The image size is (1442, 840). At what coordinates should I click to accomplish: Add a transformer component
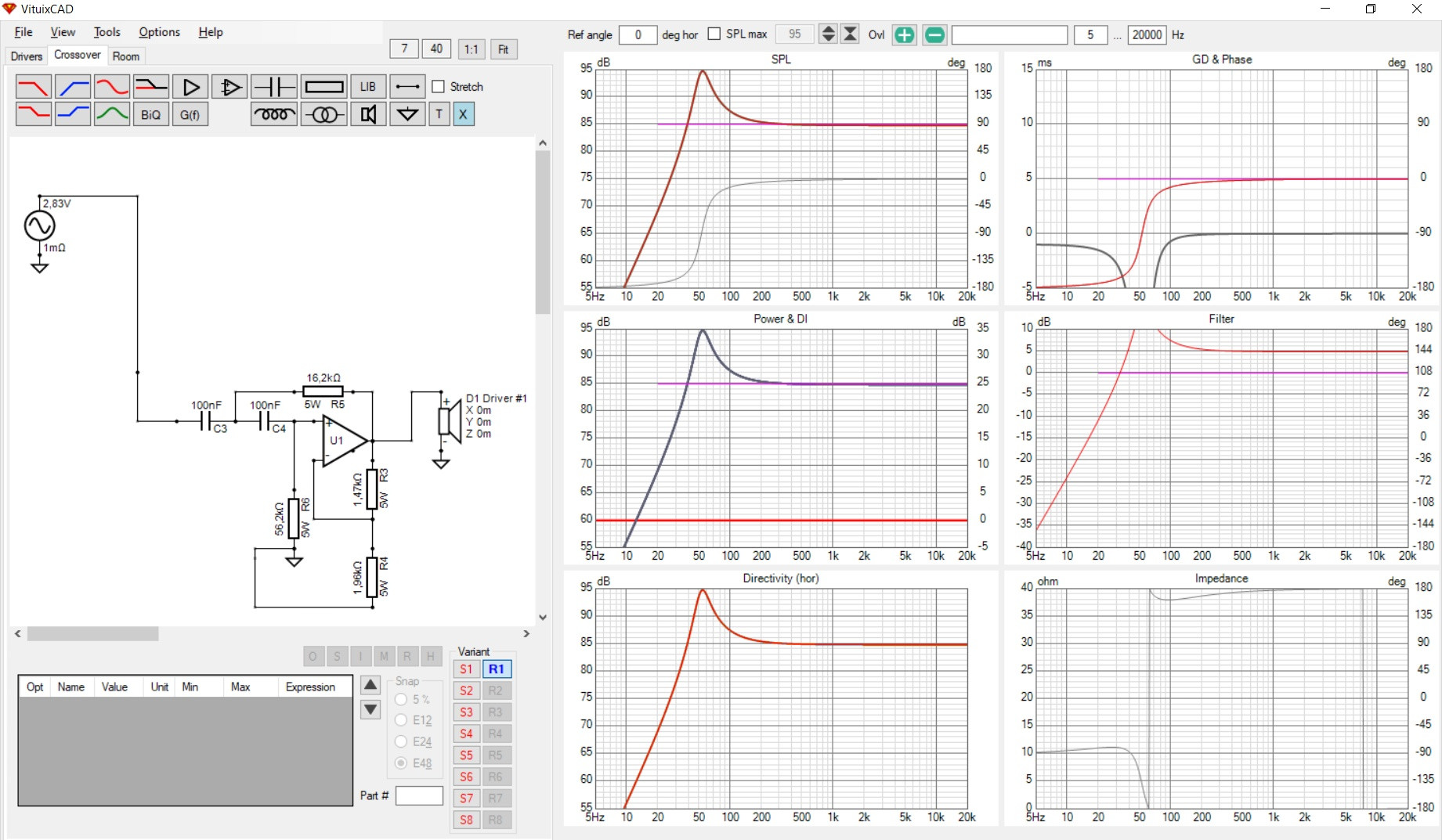(323, 115)
